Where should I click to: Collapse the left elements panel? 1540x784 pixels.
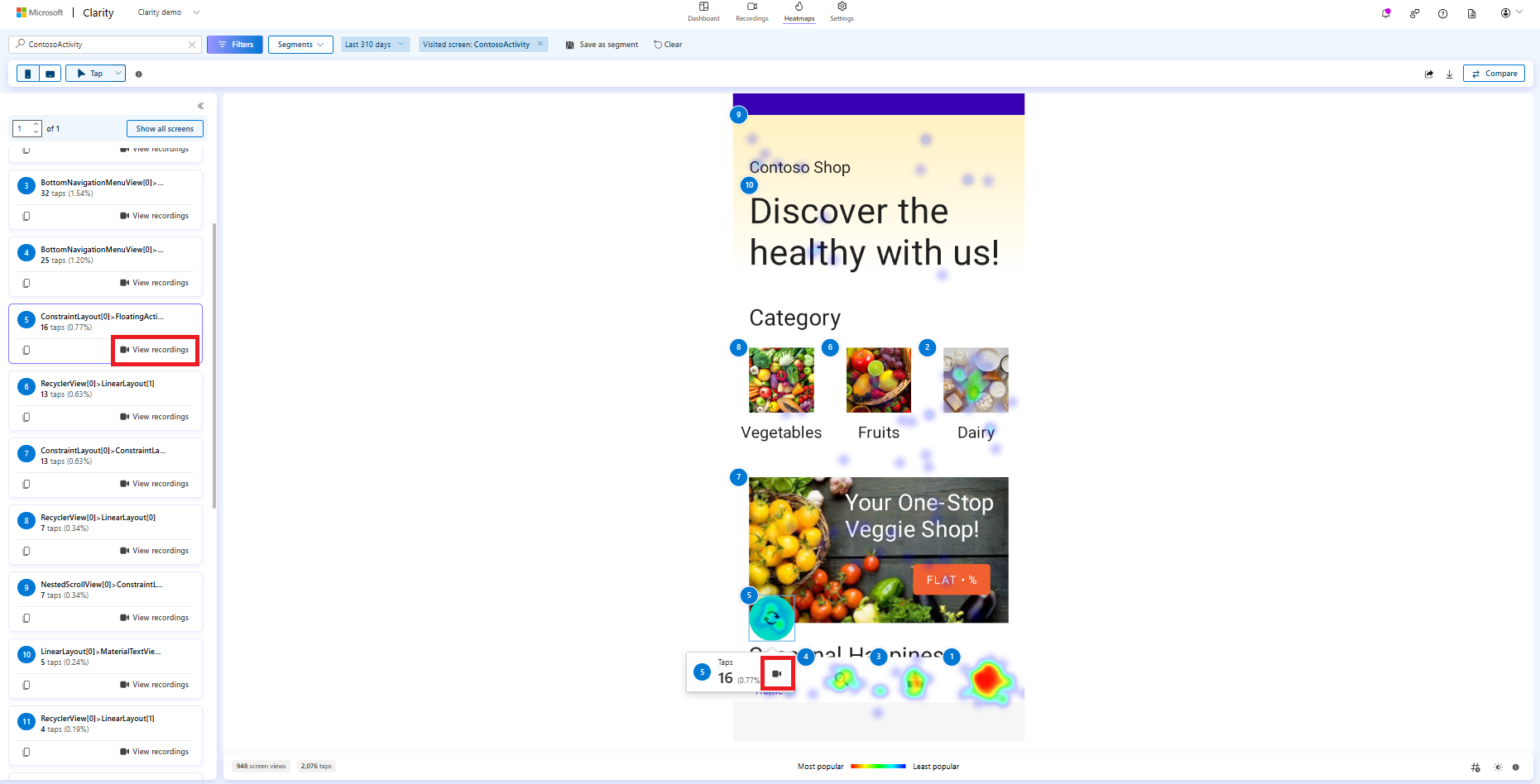pos(200,106)
